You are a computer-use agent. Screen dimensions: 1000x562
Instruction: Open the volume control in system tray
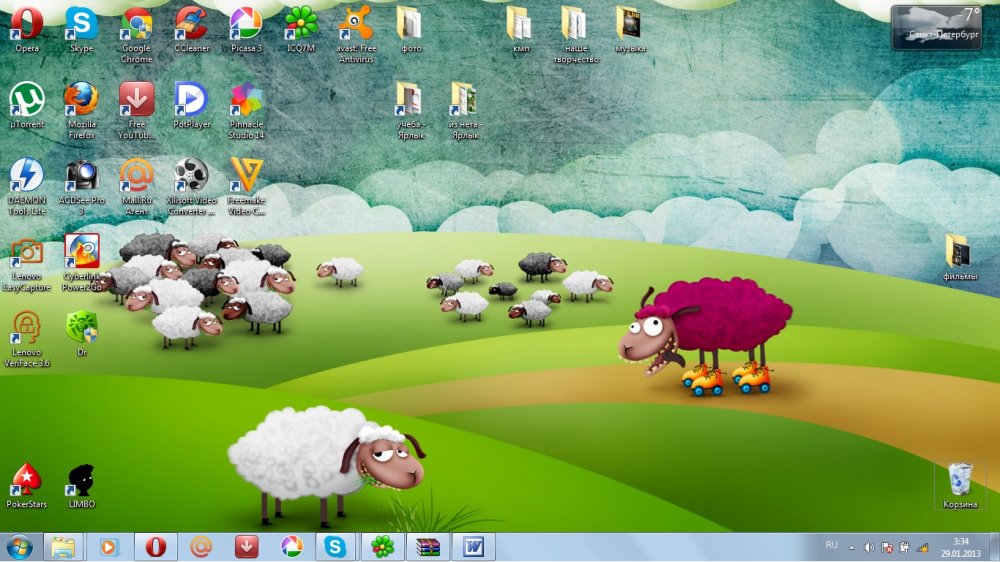pyautogui.click(x=869, y=547)
